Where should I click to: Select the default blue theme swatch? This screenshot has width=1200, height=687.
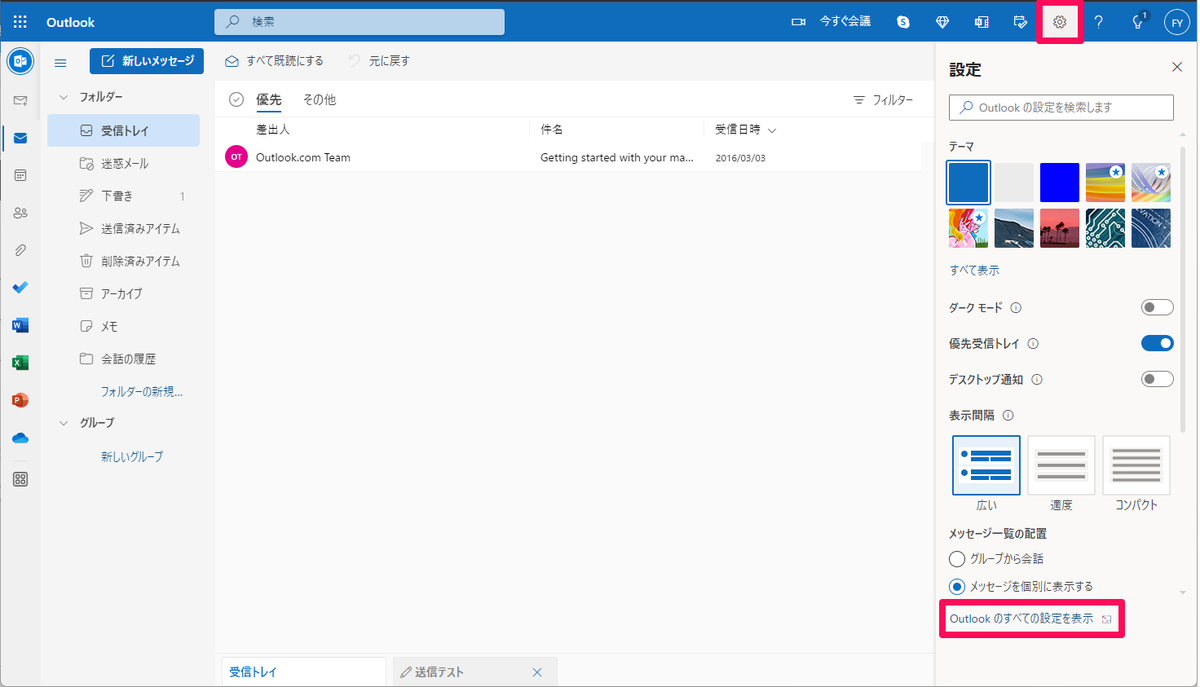click(968, 183)
